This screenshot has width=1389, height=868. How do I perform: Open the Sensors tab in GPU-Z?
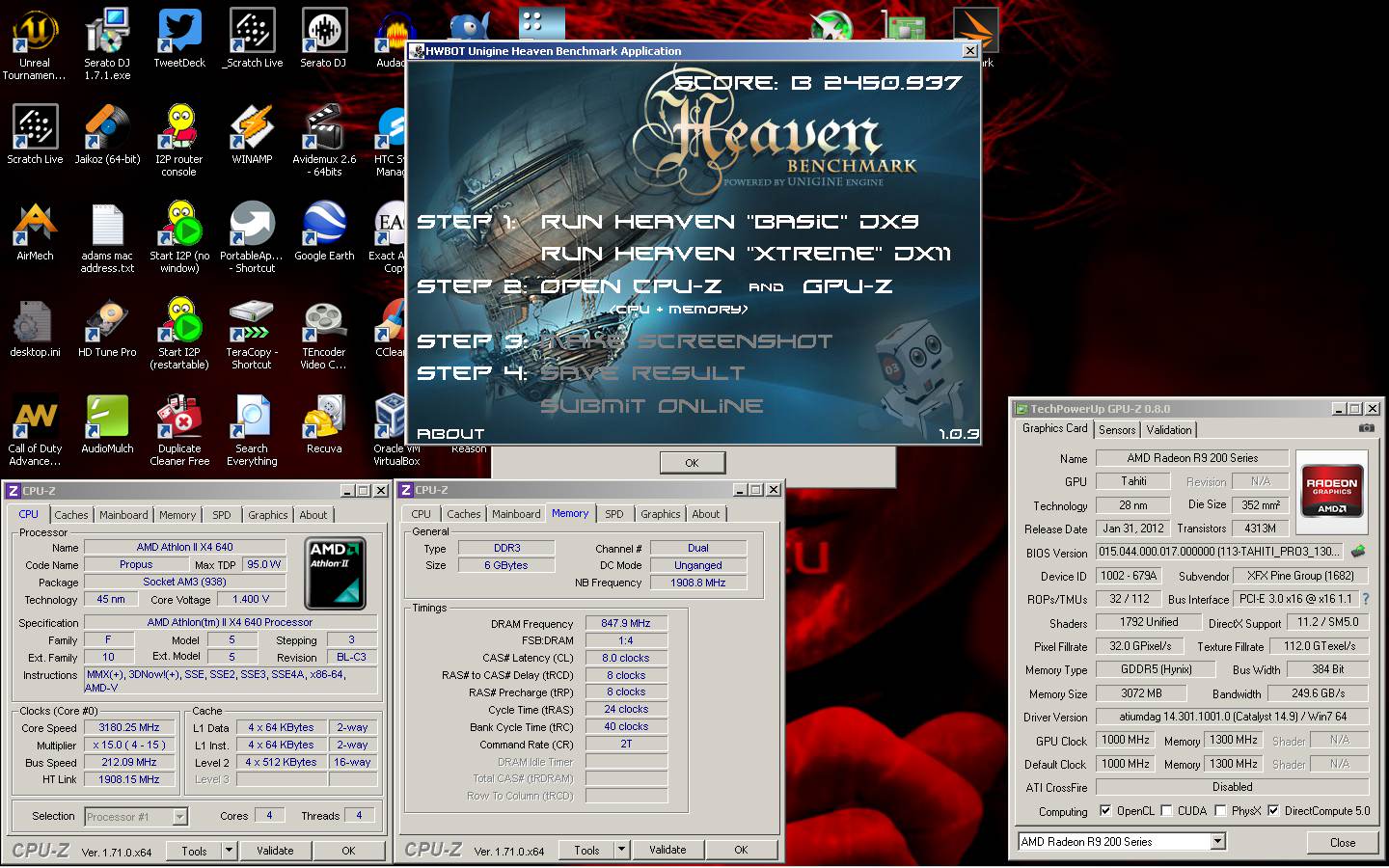1117,430
